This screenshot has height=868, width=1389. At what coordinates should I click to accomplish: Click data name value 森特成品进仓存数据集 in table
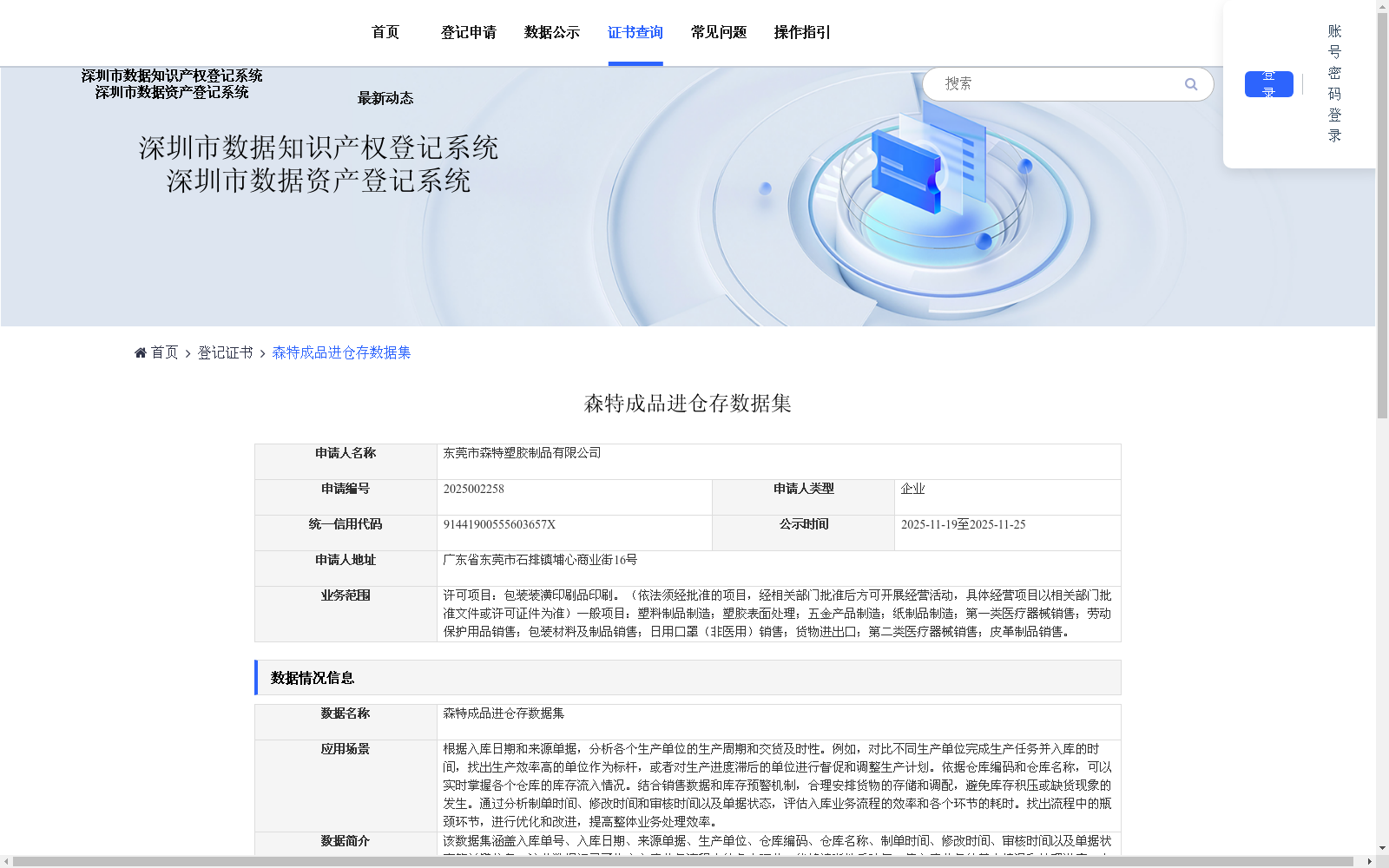(x=504, y=713)
